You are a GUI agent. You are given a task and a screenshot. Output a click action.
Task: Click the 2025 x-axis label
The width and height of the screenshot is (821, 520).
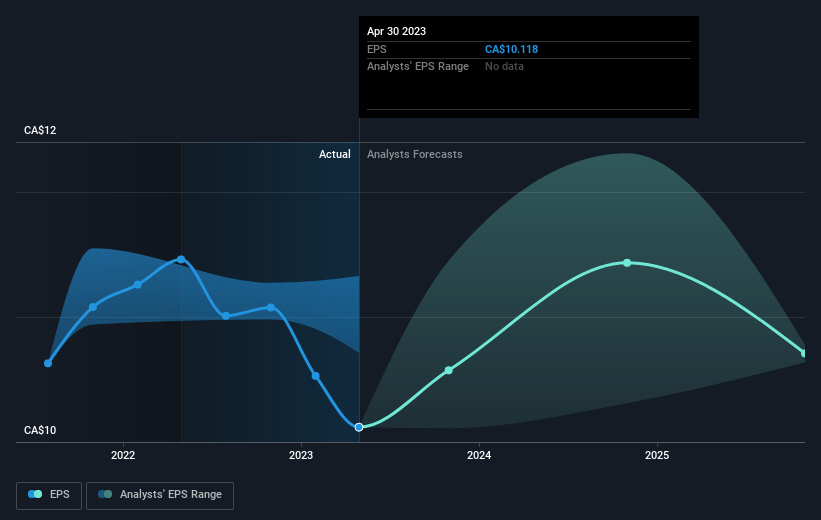point(657,455)
